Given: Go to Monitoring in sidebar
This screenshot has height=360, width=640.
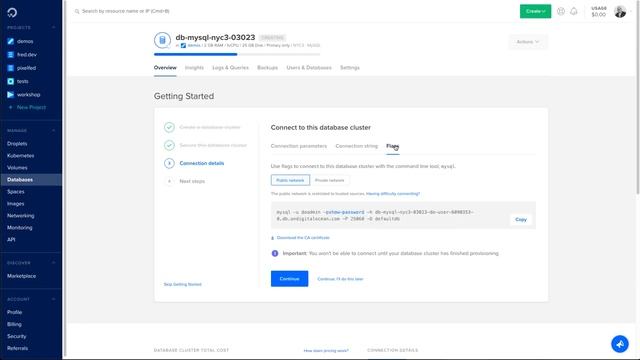Looking at the screenshot, I should [20, 228].
